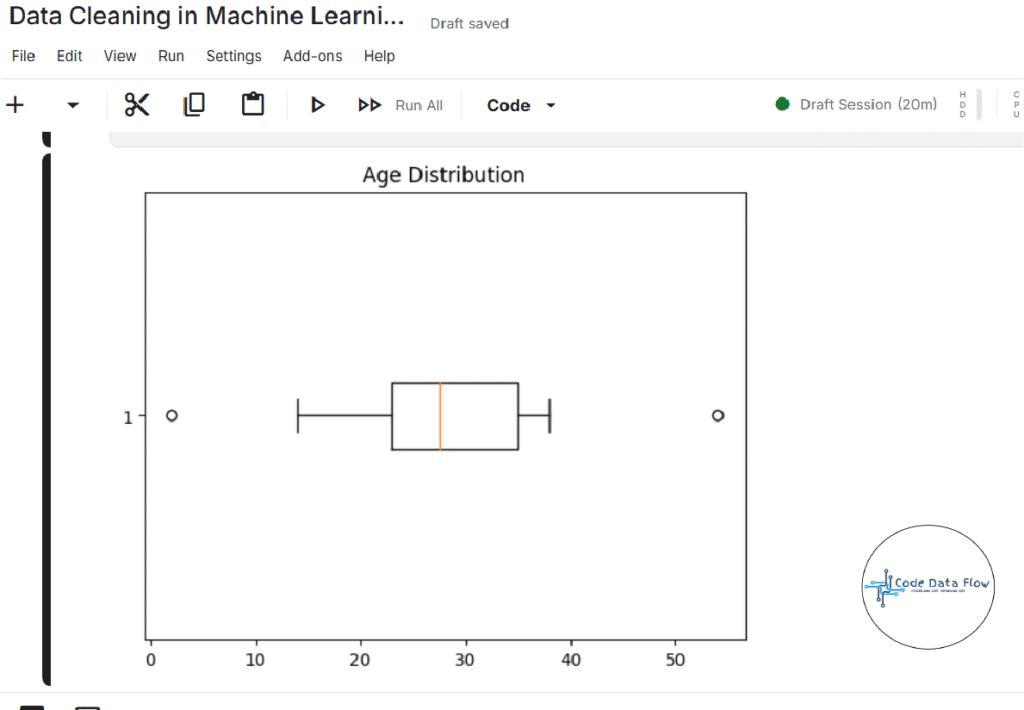Open the Run menu

click(171, 56)
